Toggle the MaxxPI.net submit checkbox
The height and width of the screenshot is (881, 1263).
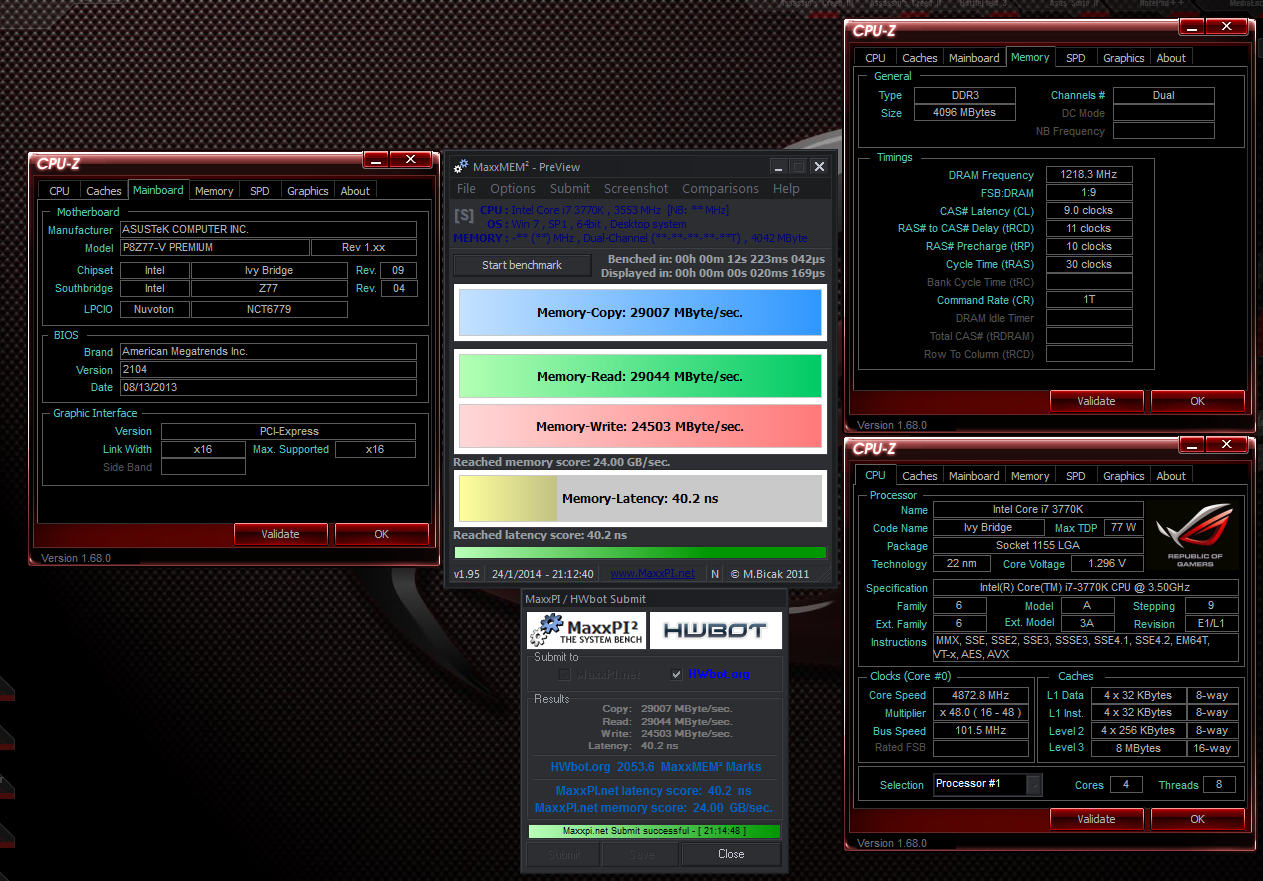point(565,674)
